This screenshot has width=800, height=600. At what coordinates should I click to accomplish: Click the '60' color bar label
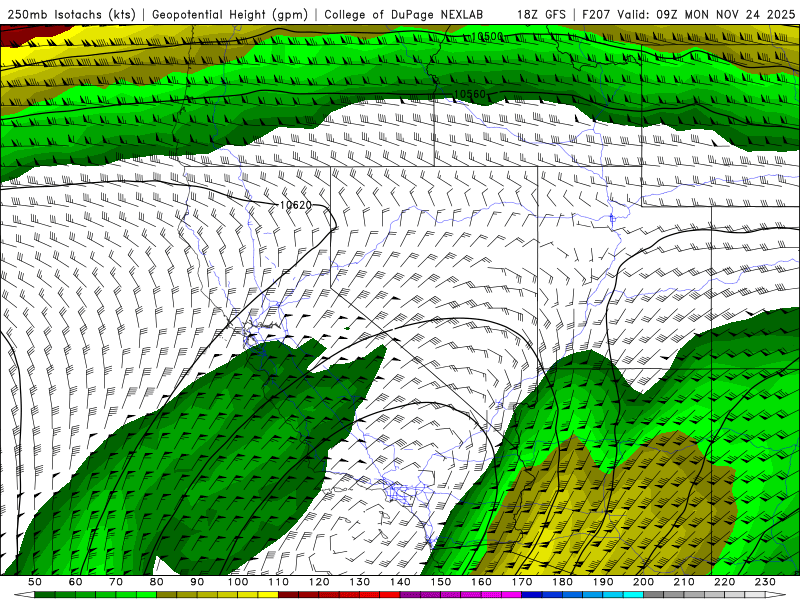click(x=75, y=582)
